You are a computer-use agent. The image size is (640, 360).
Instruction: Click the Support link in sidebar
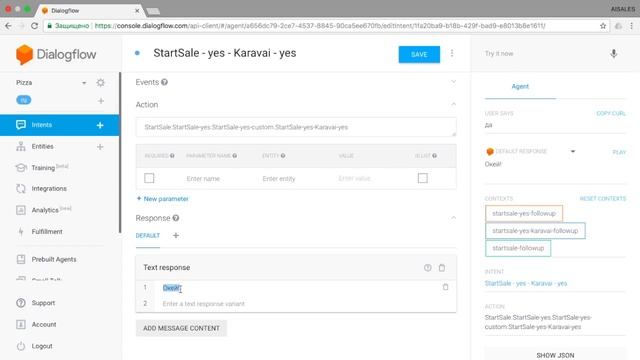coord(43,303)
